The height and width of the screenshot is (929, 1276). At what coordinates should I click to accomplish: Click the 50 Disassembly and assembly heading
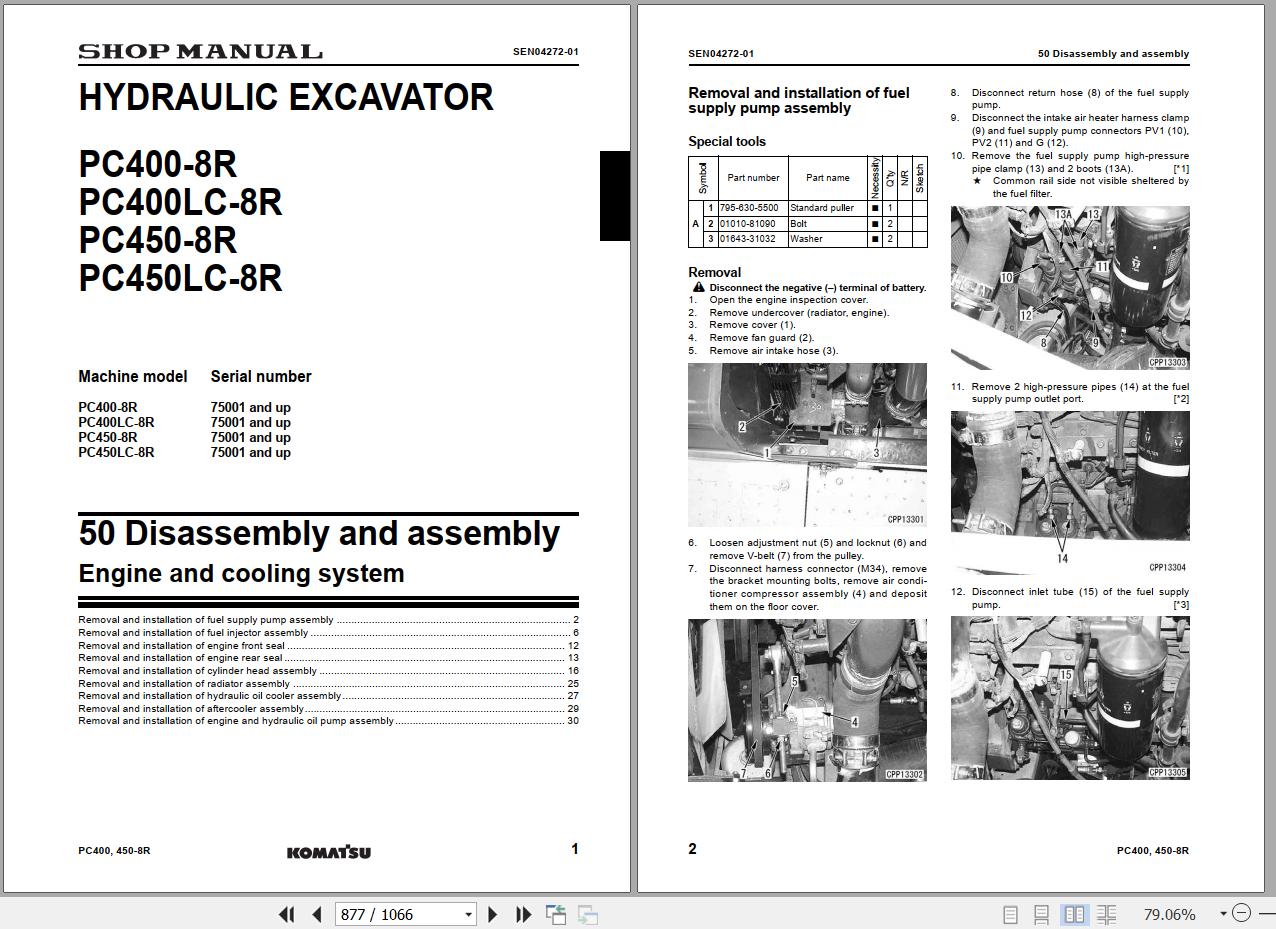pos(319,533)
